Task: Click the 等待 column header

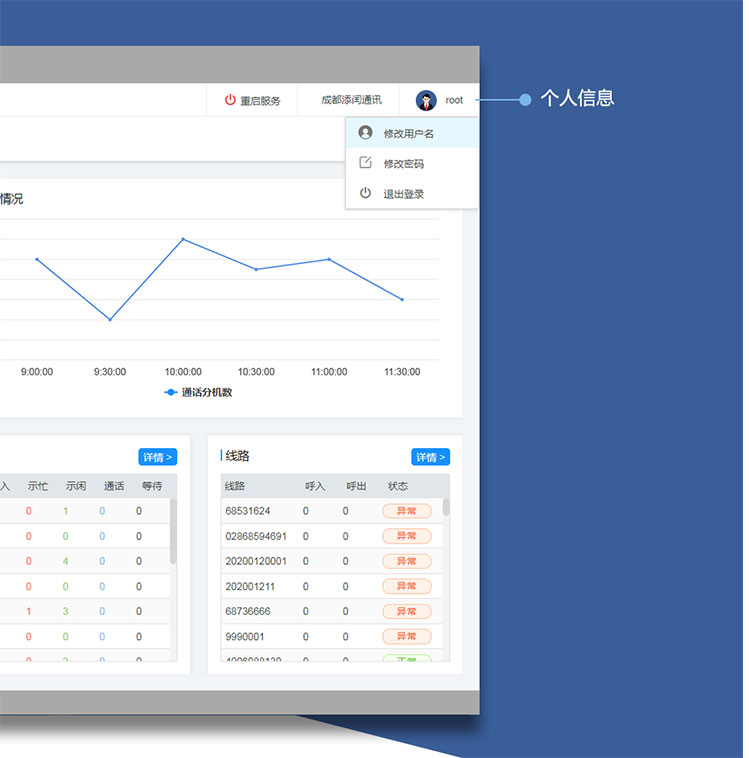Action: [x=152, y=486]
